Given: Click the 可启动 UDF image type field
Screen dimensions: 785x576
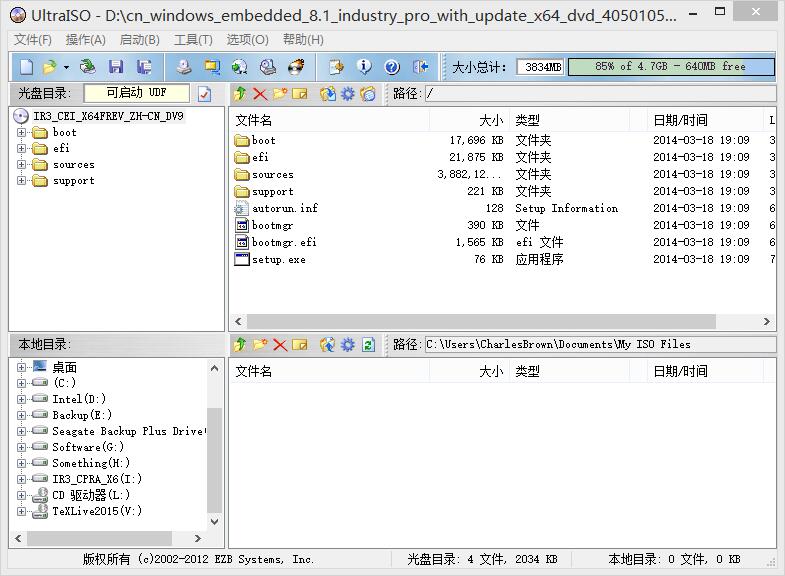Looking at the screenshot, I should click(x=137, y=93).
